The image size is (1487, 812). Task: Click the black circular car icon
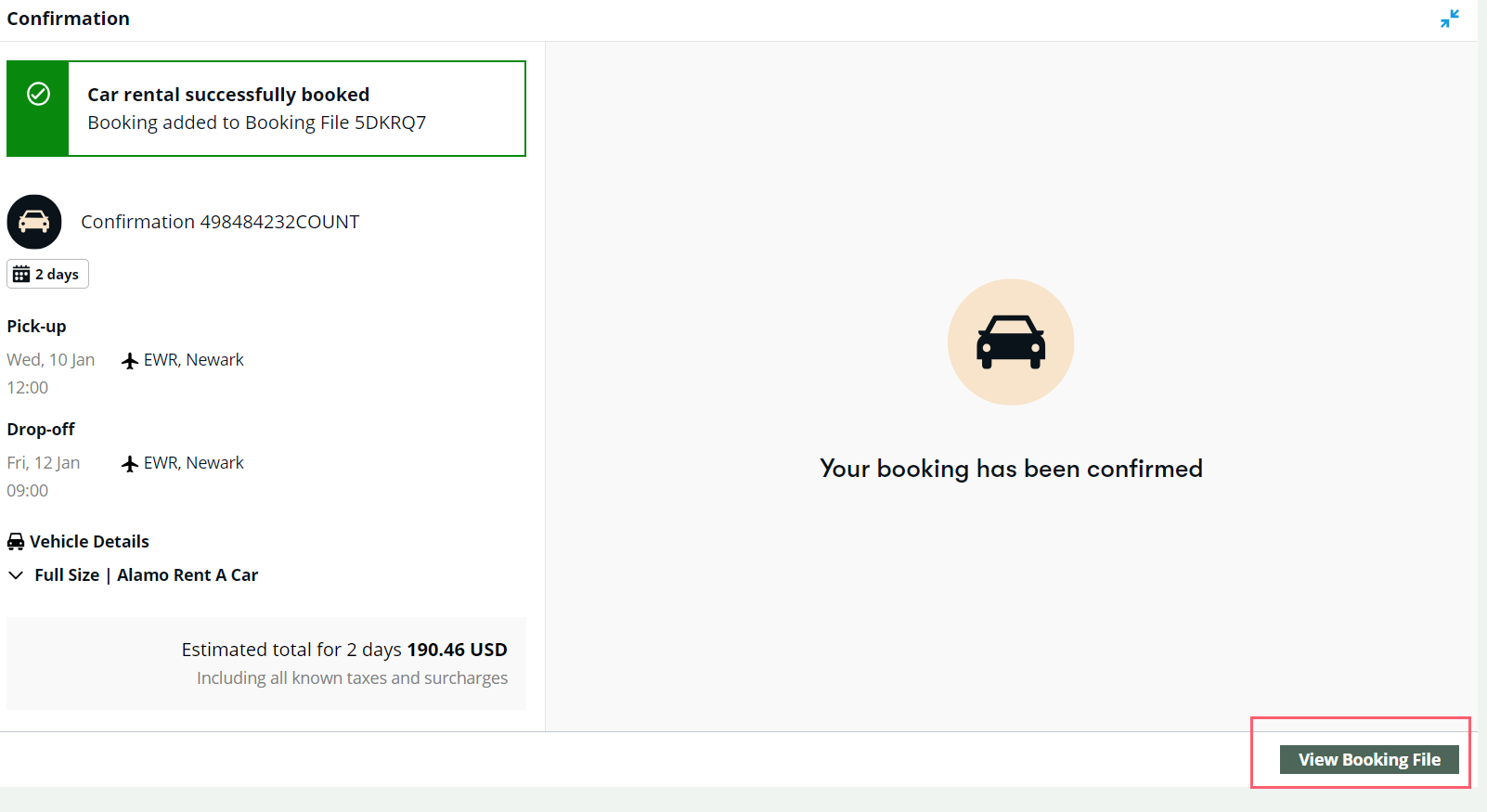34,222
